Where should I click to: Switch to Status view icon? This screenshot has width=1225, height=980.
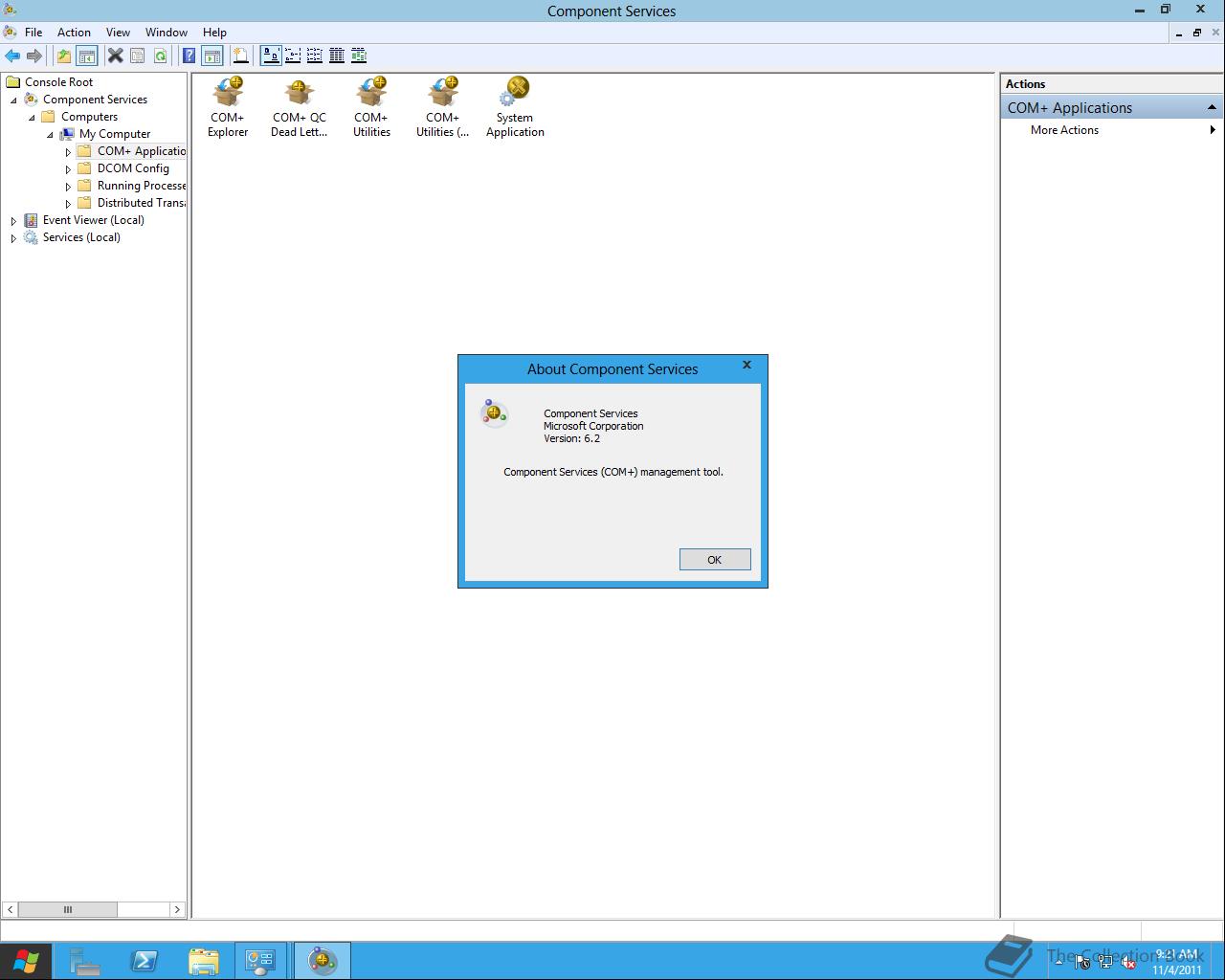click(359, 56)
